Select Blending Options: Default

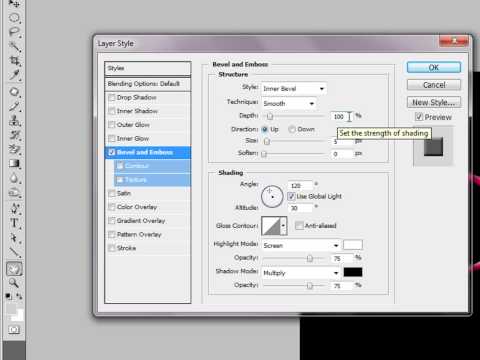coord(148,84)
